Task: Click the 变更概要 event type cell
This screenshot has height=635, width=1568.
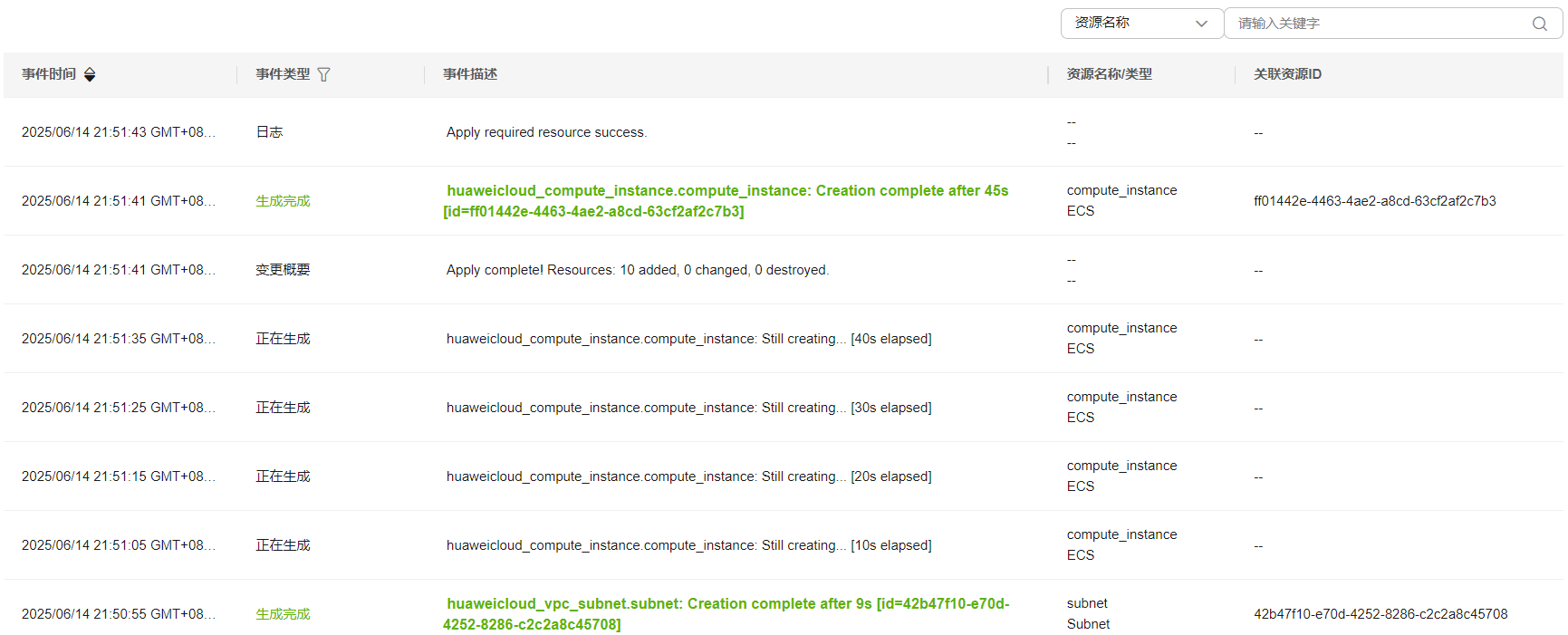Action: pyautogui.click(x=283, y=270)
